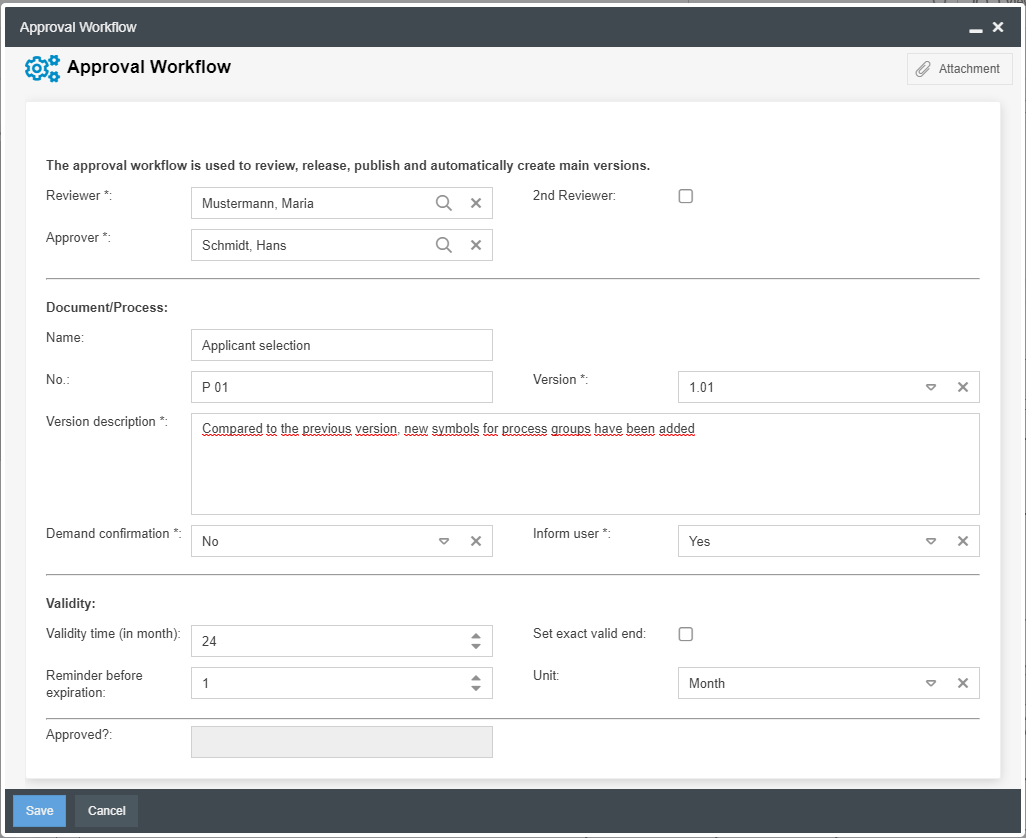The image size is (1026, 838).
Task: Expand the Inform user dropdown
Action: pyautogui.click(x=930, y=541)
